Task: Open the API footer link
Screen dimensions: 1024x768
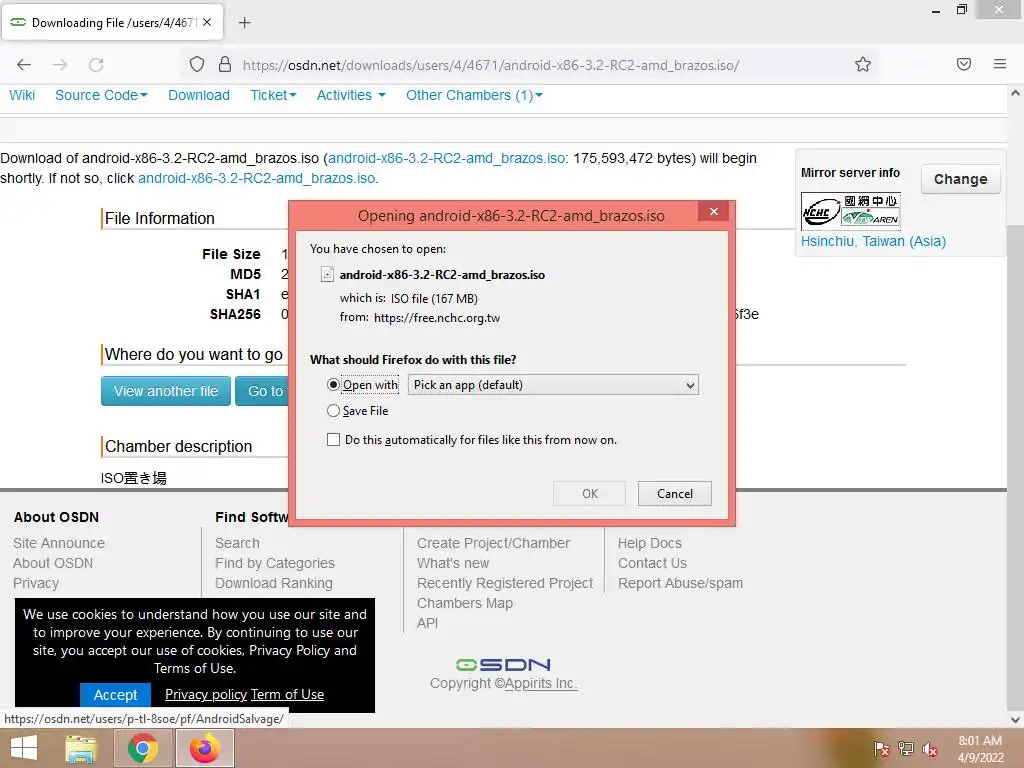Action: pyautogui.click(x=427, y=623)
